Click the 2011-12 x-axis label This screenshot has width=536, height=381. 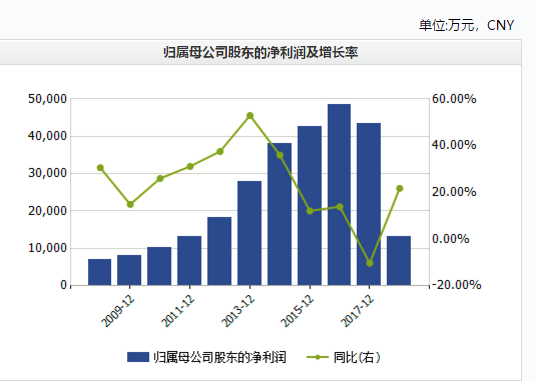tap(178, 311)
